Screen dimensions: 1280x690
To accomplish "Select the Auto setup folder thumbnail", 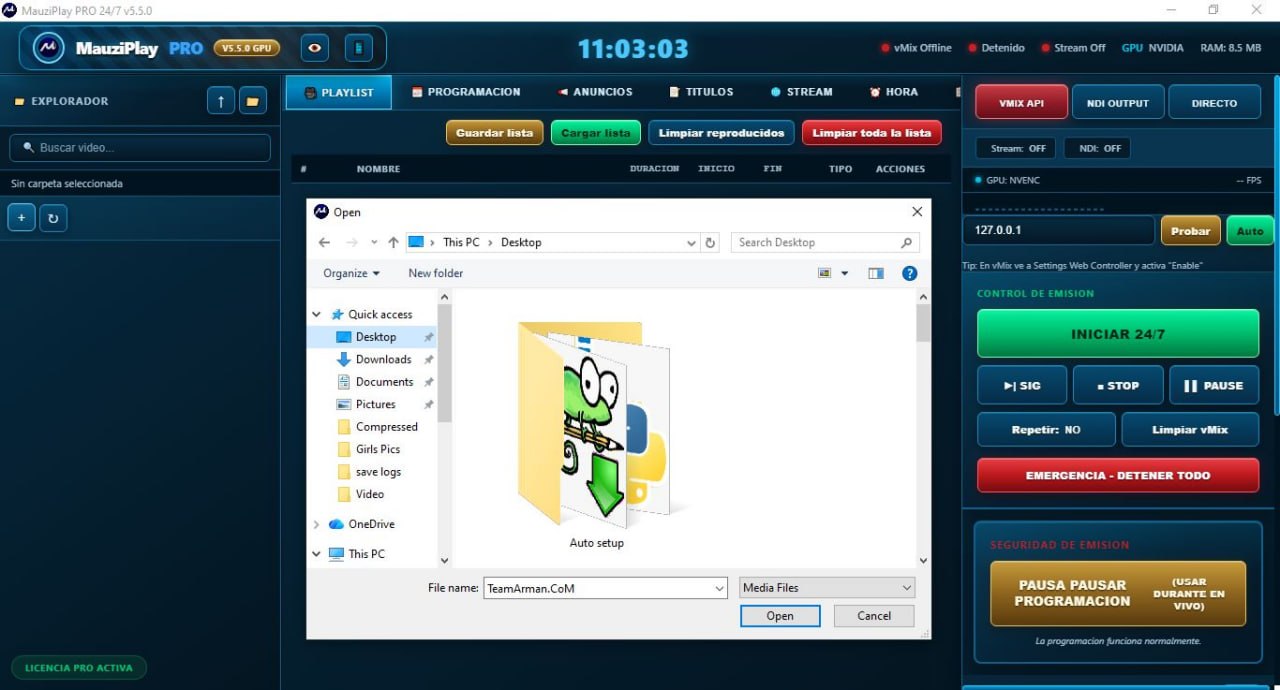I will [596, 435].
